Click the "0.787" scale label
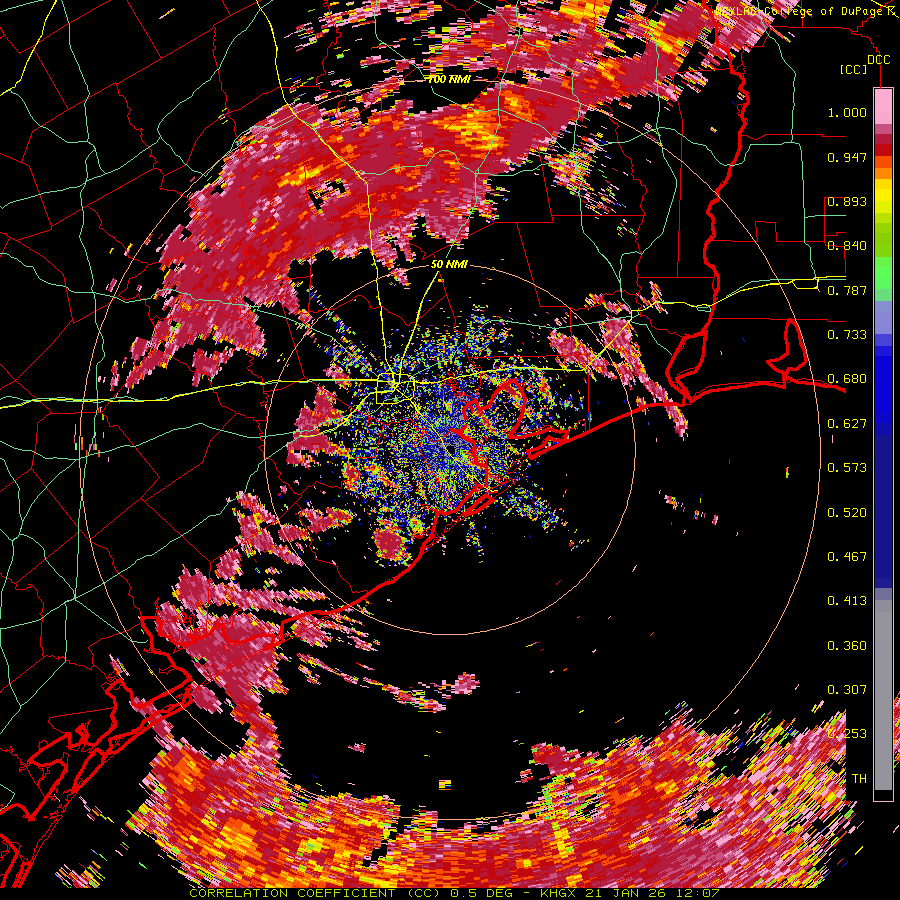Screen dimensions: 900x900 (847, 290)
